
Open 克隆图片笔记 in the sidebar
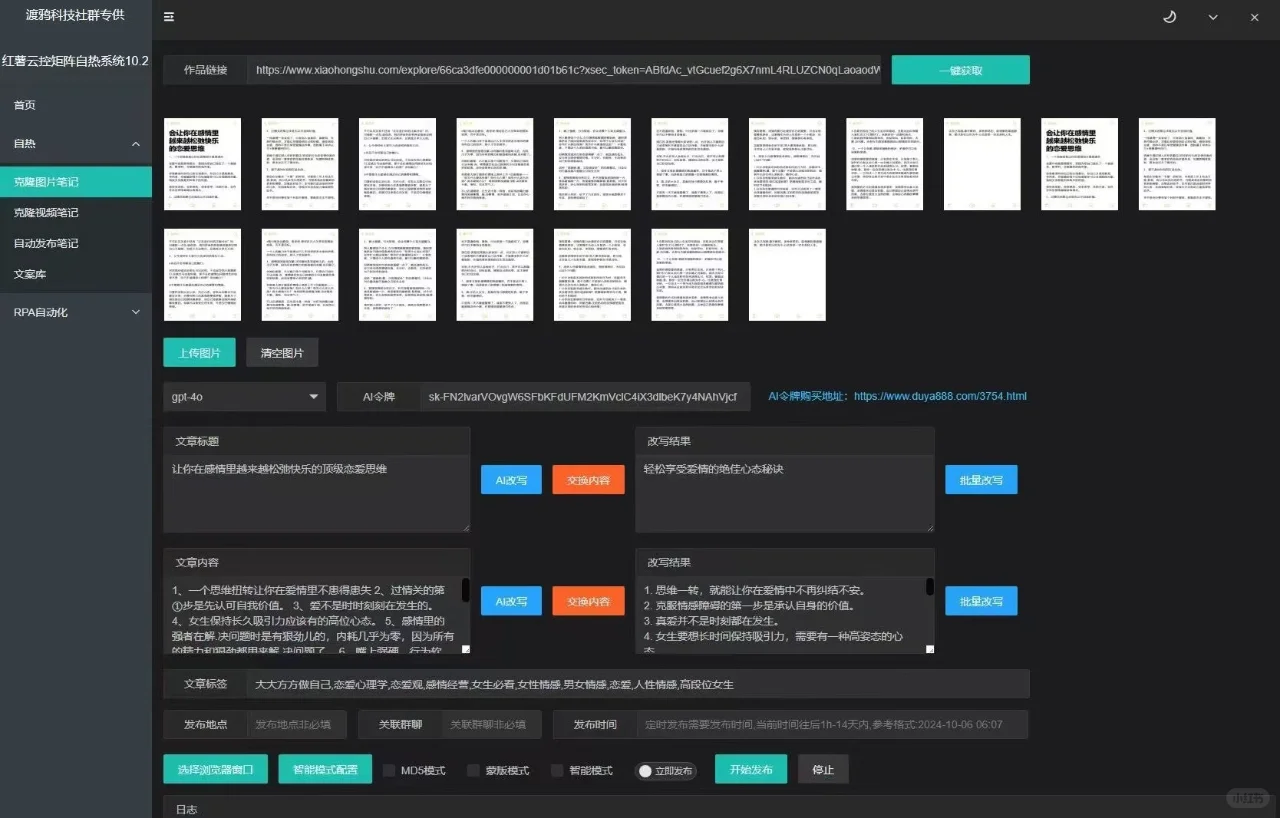pyautogui.click(x=76, y=182)
